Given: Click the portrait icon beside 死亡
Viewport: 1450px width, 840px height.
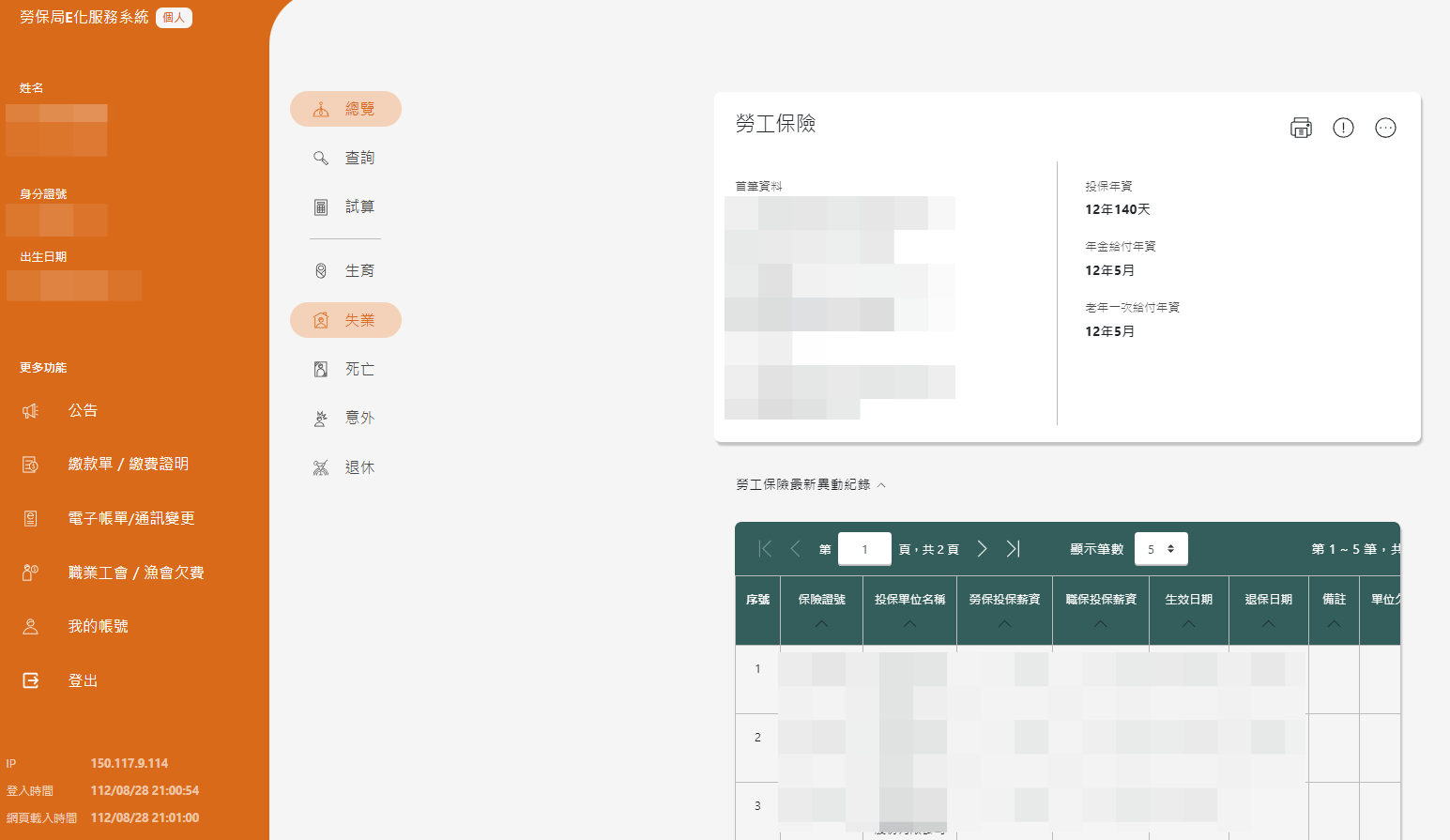Looking at the screenshot, I should [x=321, y=369].
